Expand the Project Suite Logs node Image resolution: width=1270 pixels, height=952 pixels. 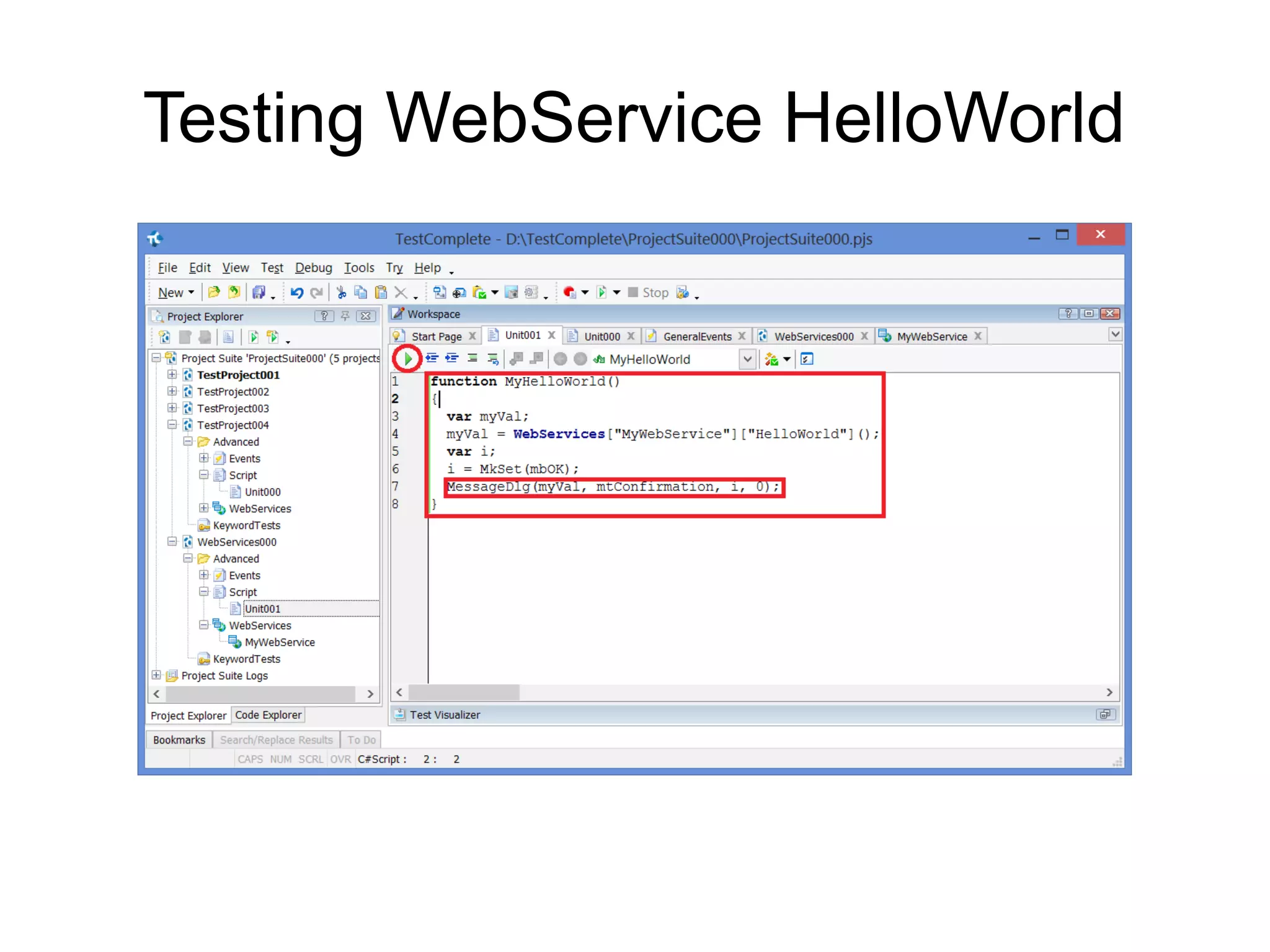click(x=156, y=675)
